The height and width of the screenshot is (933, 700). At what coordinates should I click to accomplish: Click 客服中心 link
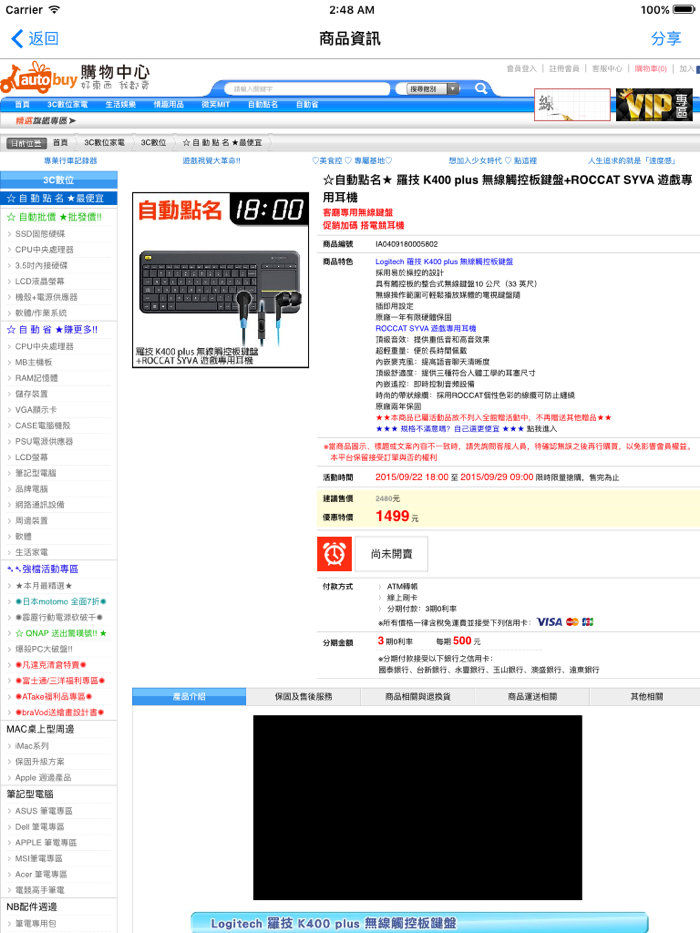point(607,69)
